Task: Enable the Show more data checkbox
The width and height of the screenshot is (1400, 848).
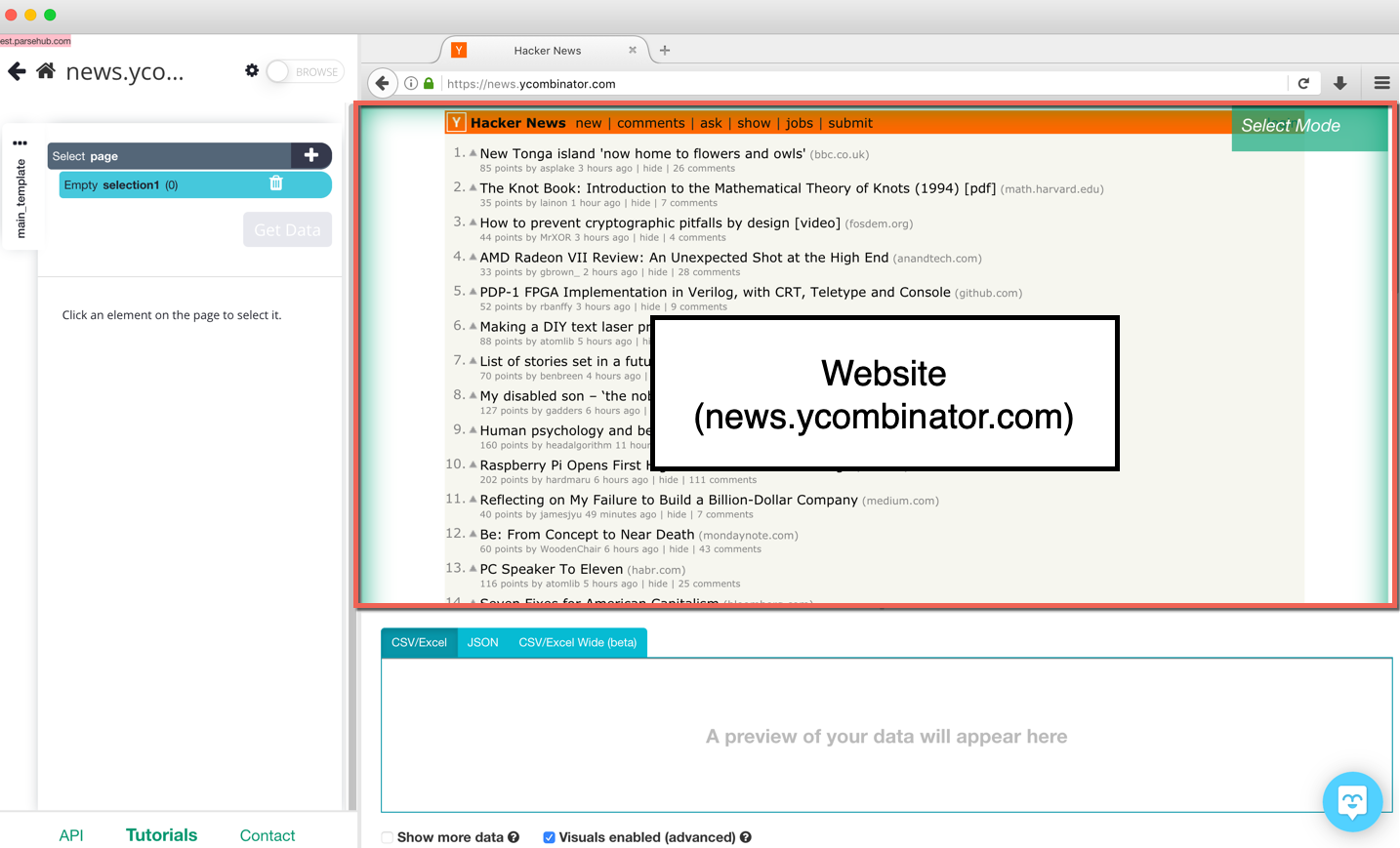Action: 388,837
